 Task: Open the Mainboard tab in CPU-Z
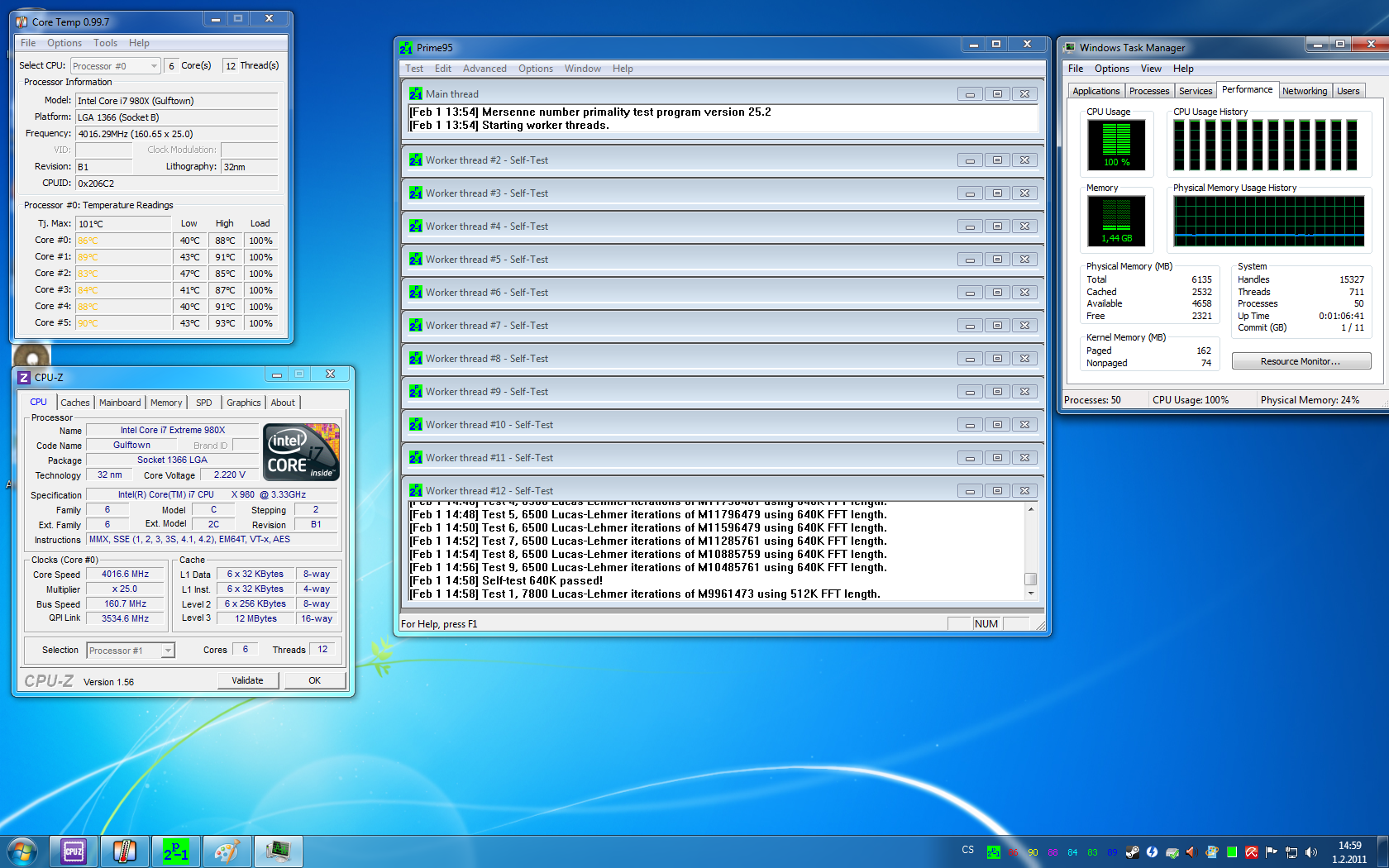point(120,403)
